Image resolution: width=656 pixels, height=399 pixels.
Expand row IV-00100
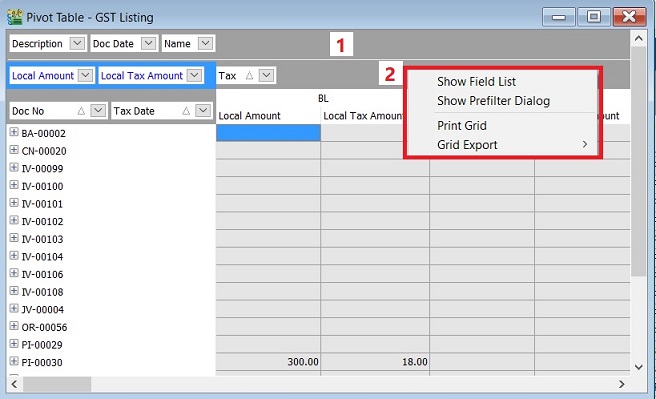tap(14, 185)
